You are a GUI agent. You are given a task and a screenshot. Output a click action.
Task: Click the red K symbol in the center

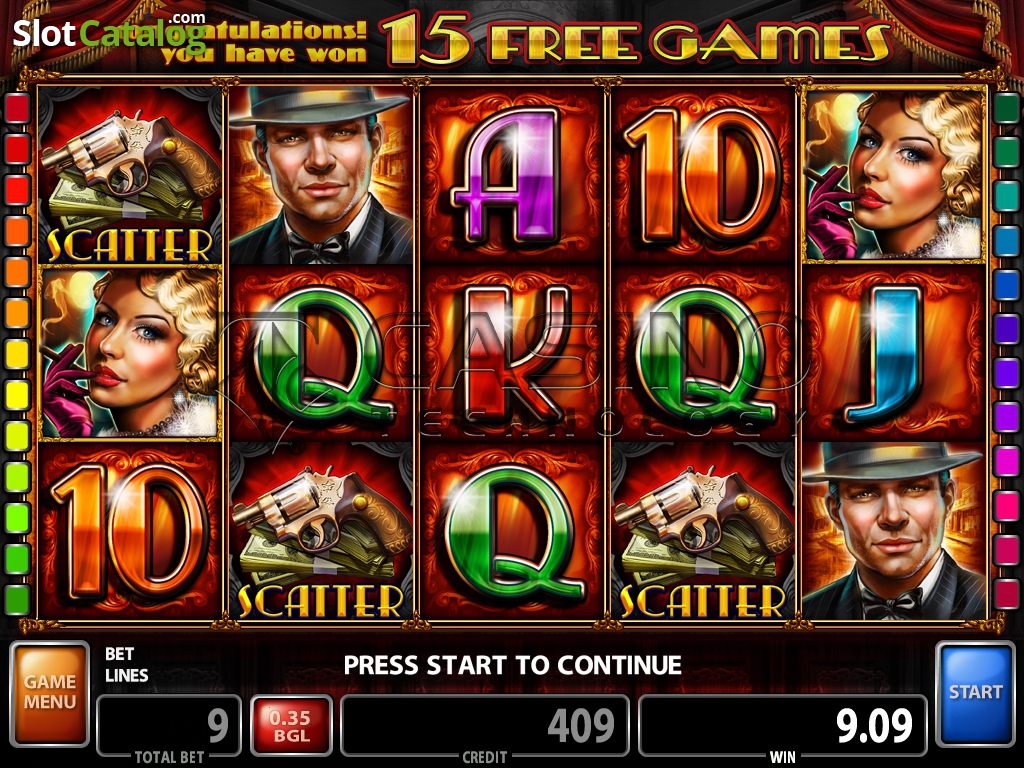pos(511,353)
